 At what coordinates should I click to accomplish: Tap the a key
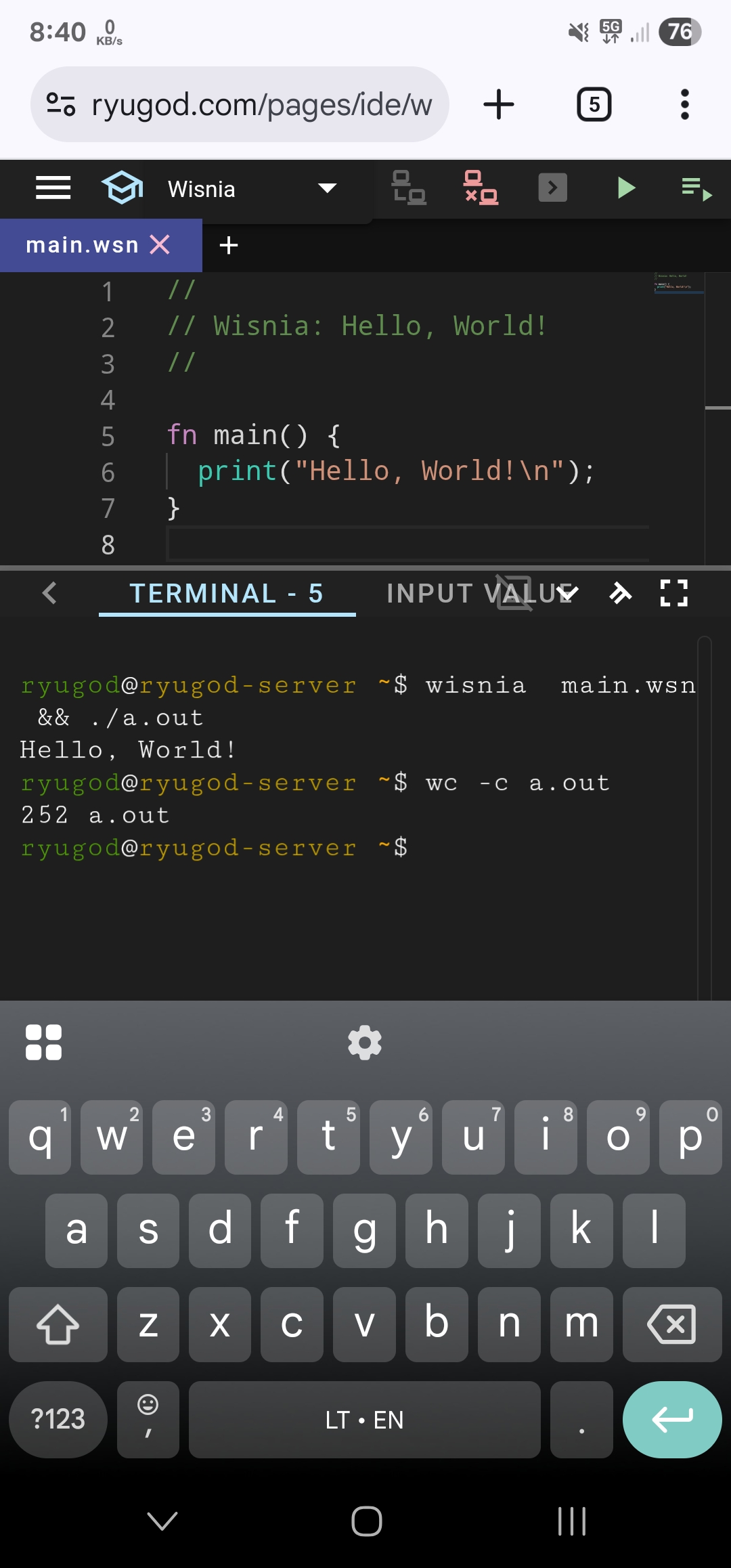pyautogui.click(x=76, y=1230)
